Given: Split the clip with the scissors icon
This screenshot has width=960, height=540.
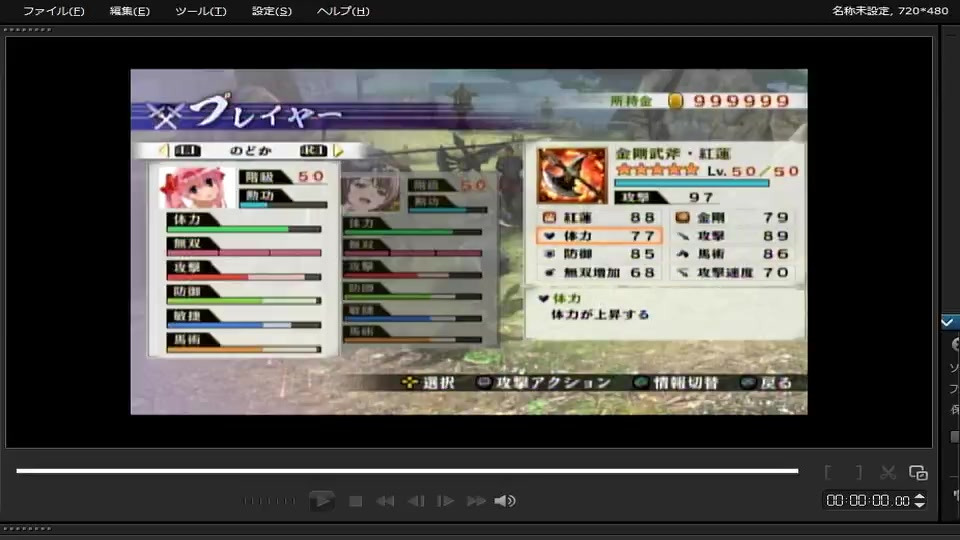Looking at the screenshot, I should point(888,472).
